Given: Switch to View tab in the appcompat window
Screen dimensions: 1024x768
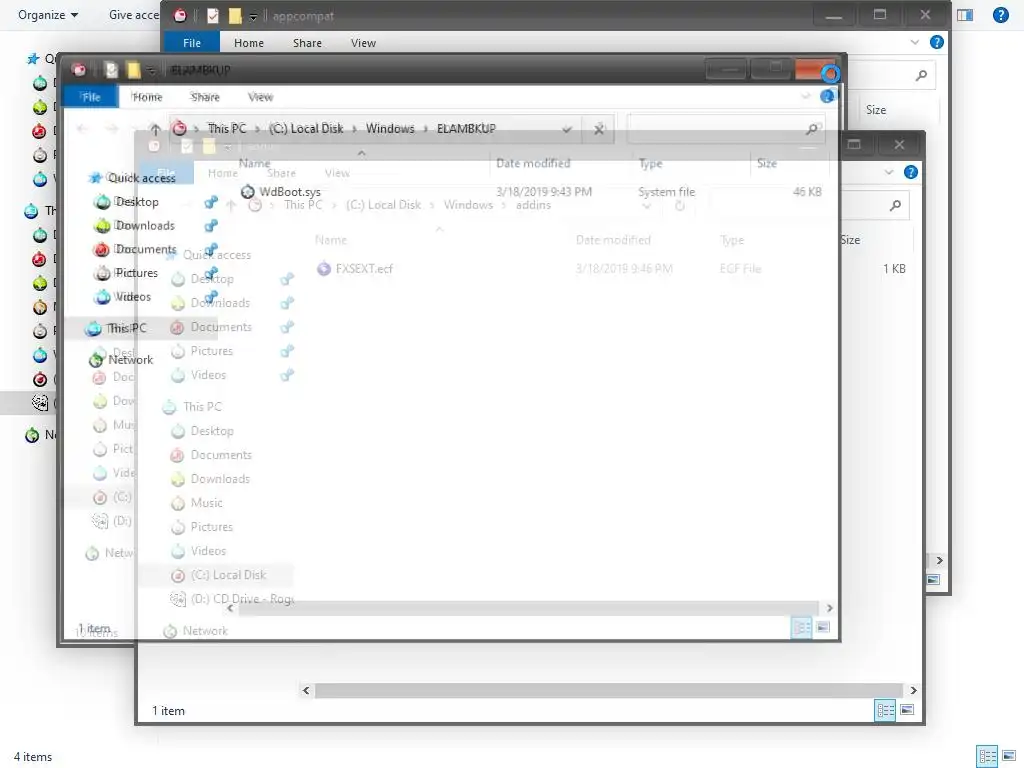Looking at the screenshot, I should coord(363,42).
